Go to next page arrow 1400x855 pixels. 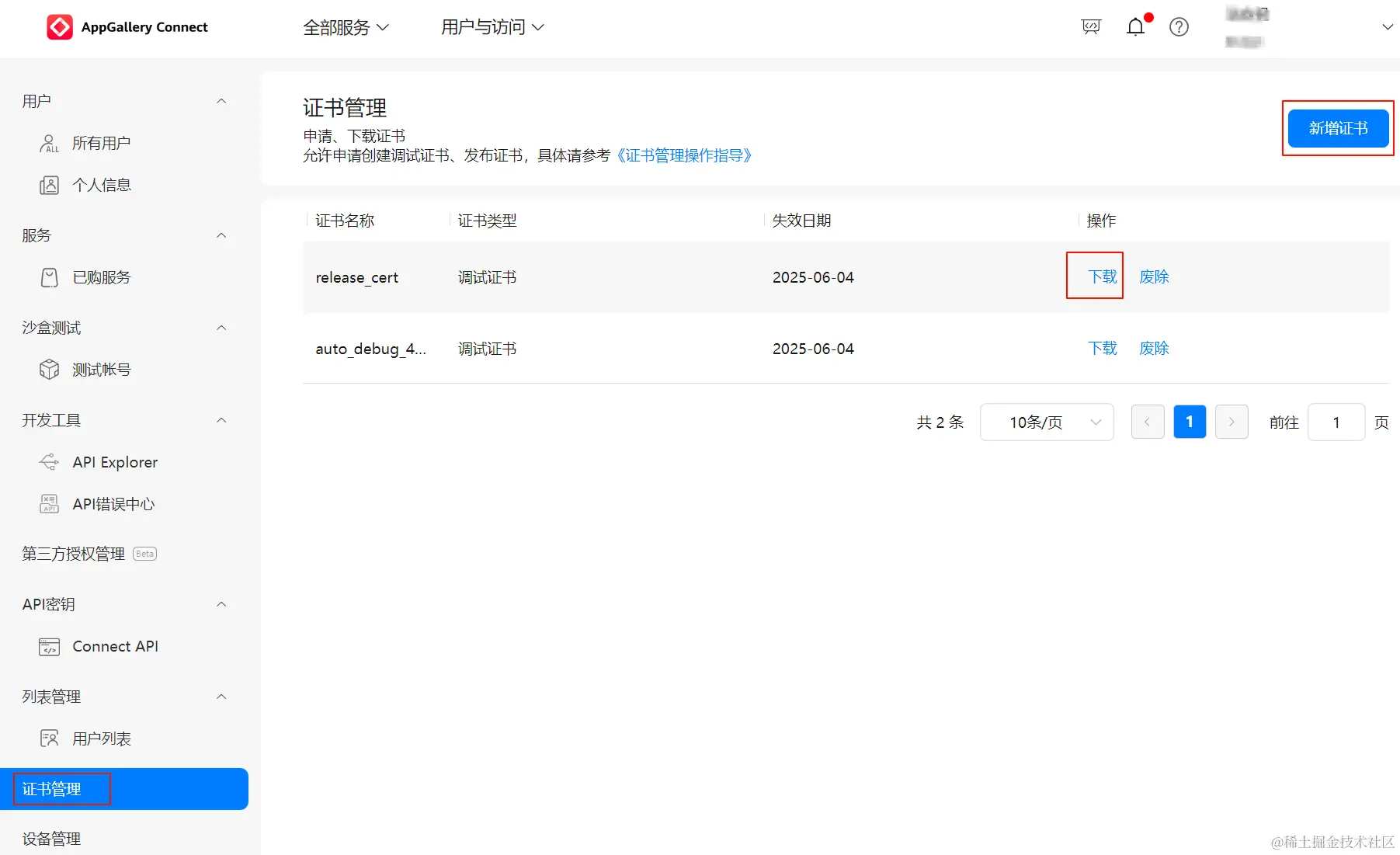1232,422
